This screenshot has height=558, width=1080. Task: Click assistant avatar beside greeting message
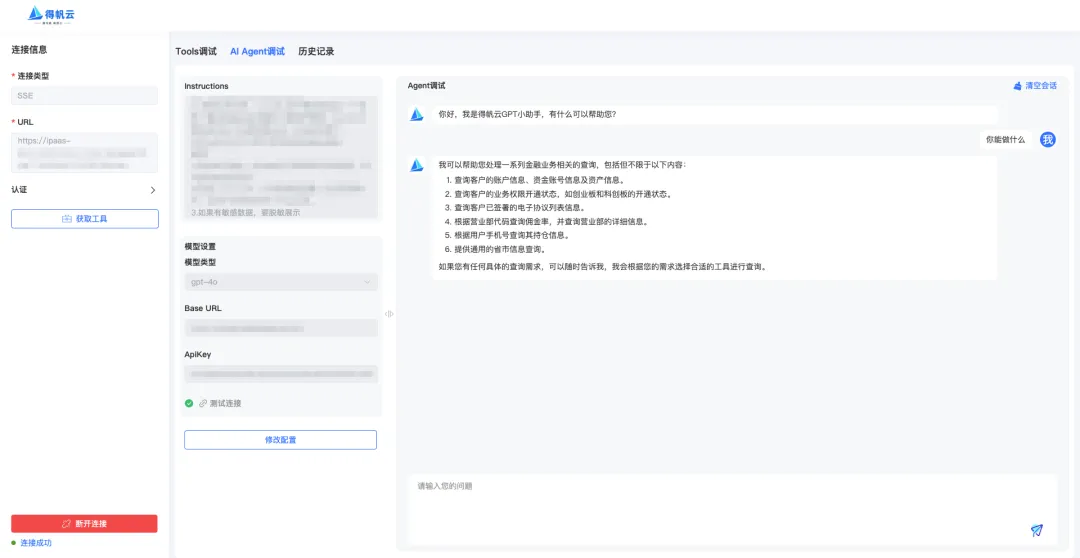pyautogui.click(x=417, y=114)
